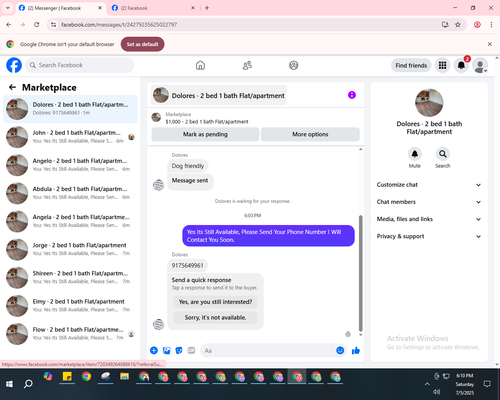Open the apps grid menu icon
500x400 pixels.
pyautogui.click(x=442, y=65)
